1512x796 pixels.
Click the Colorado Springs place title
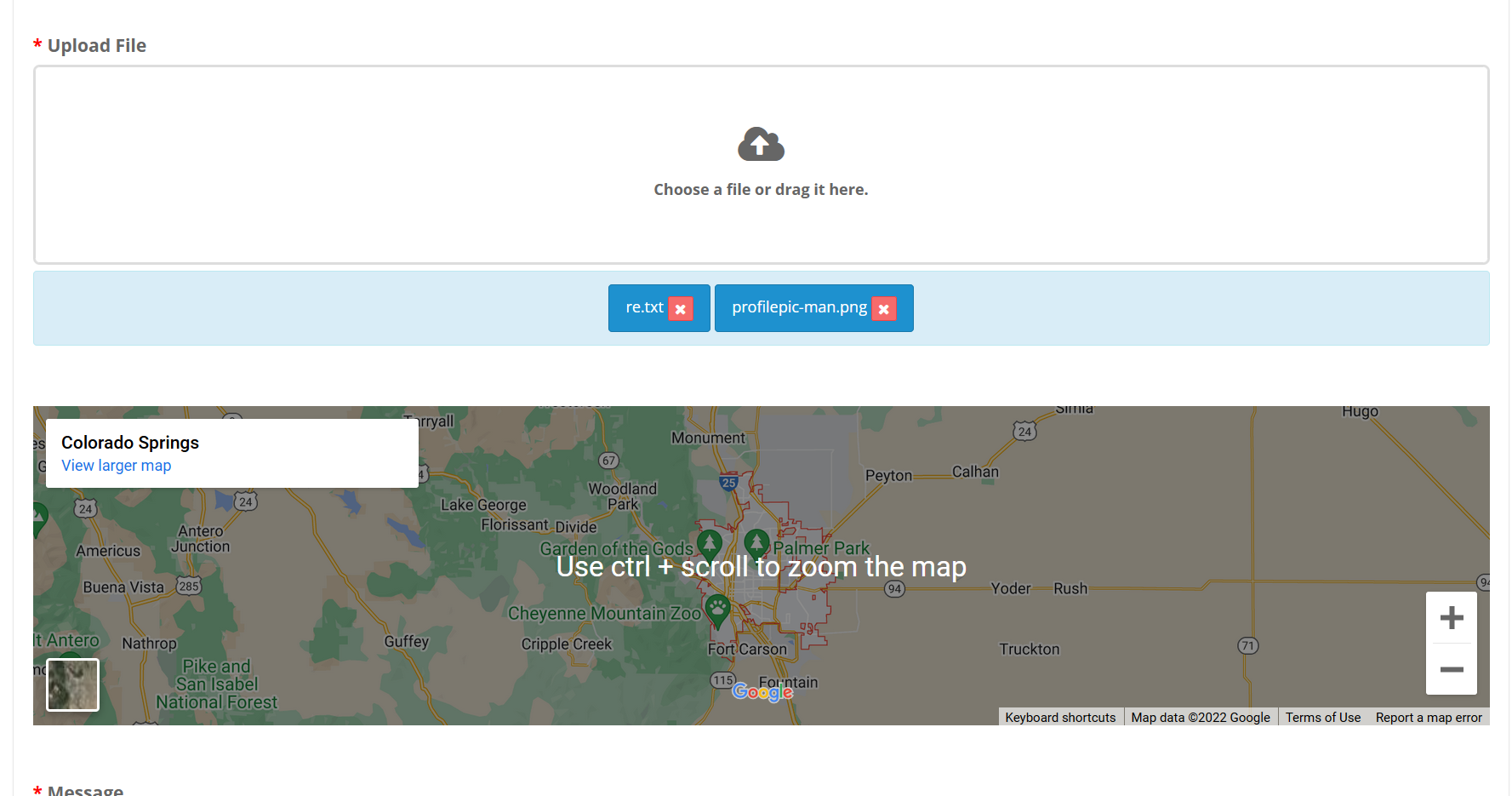click(x=130, y=443)
